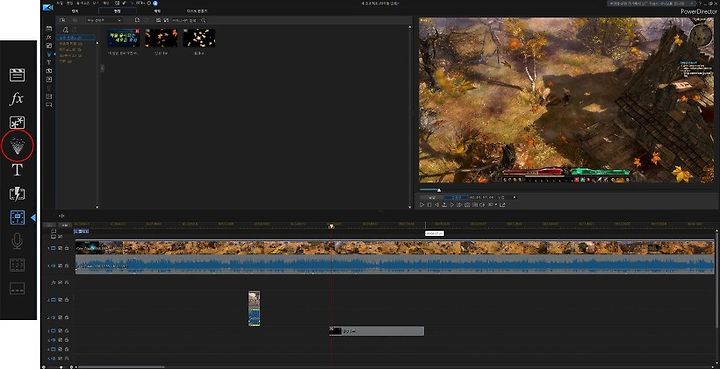Collapse the category panel using side handle
Viewport: 720px width, 369px height.
(x=102, y=68)
